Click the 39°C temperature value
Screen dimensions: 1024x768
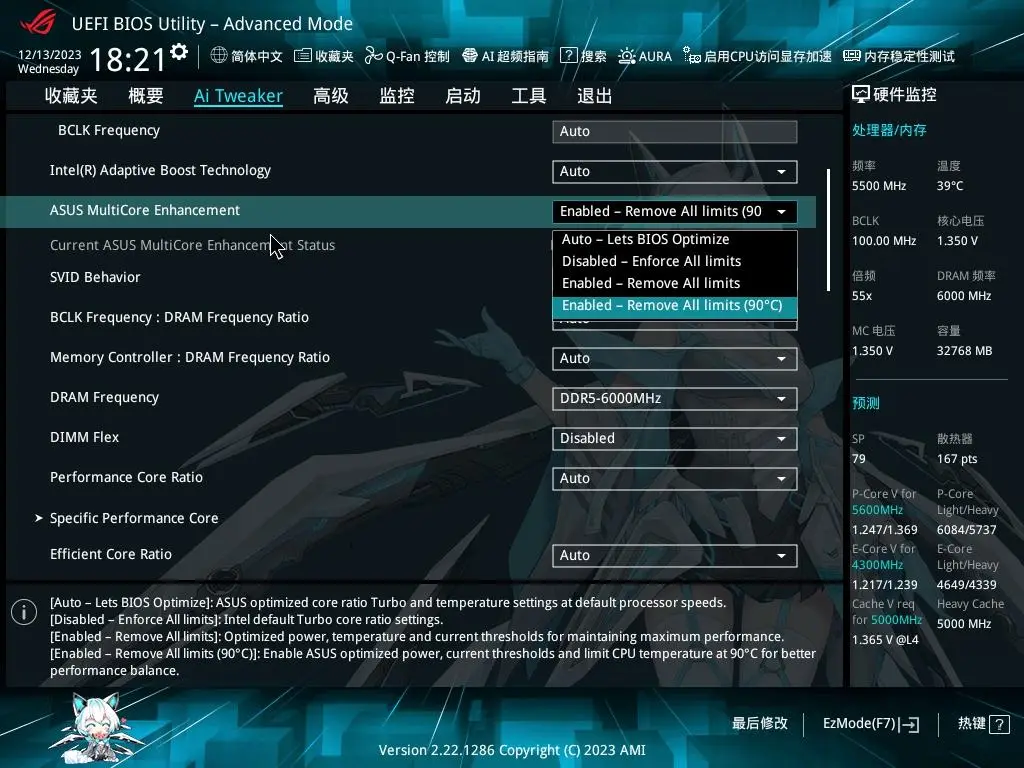pyautogui.click(x=950, y=186)
